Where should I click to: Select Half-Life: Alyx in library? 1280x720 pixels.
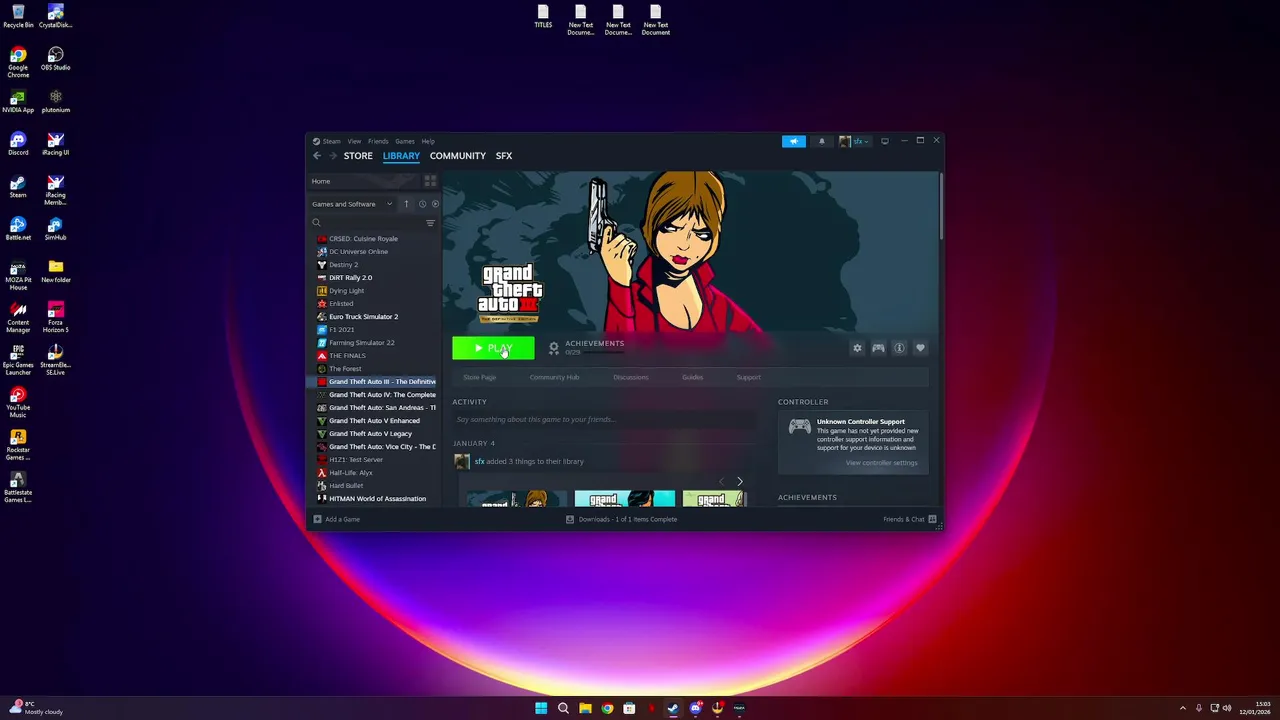tap(350, 473)
